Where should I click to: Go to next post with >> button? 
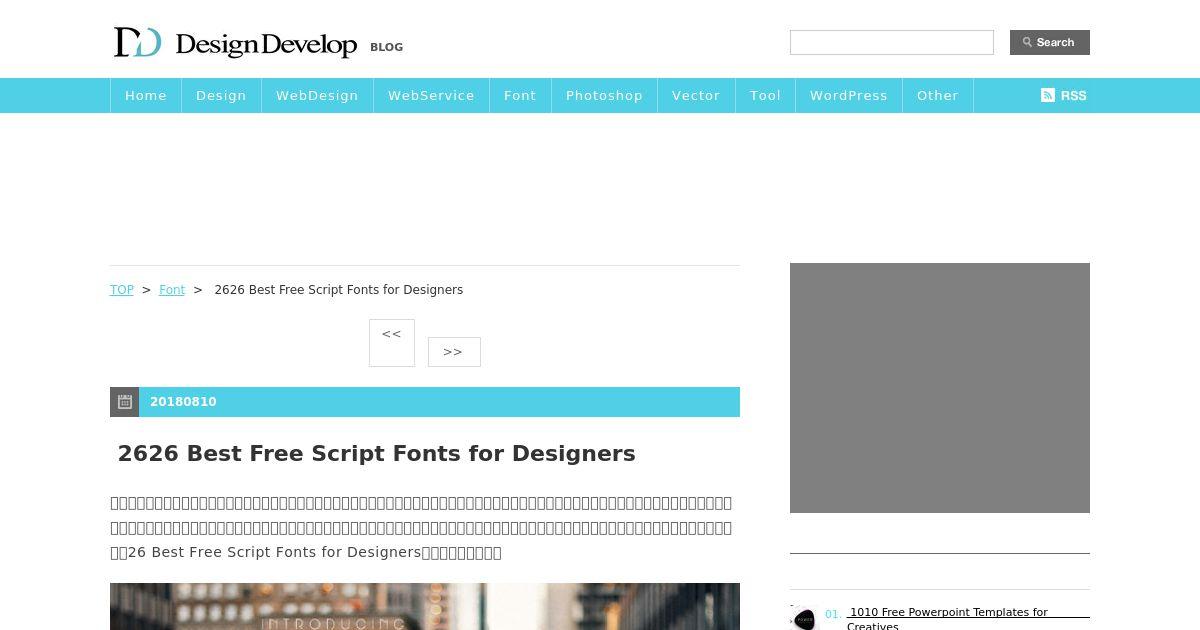454,352
